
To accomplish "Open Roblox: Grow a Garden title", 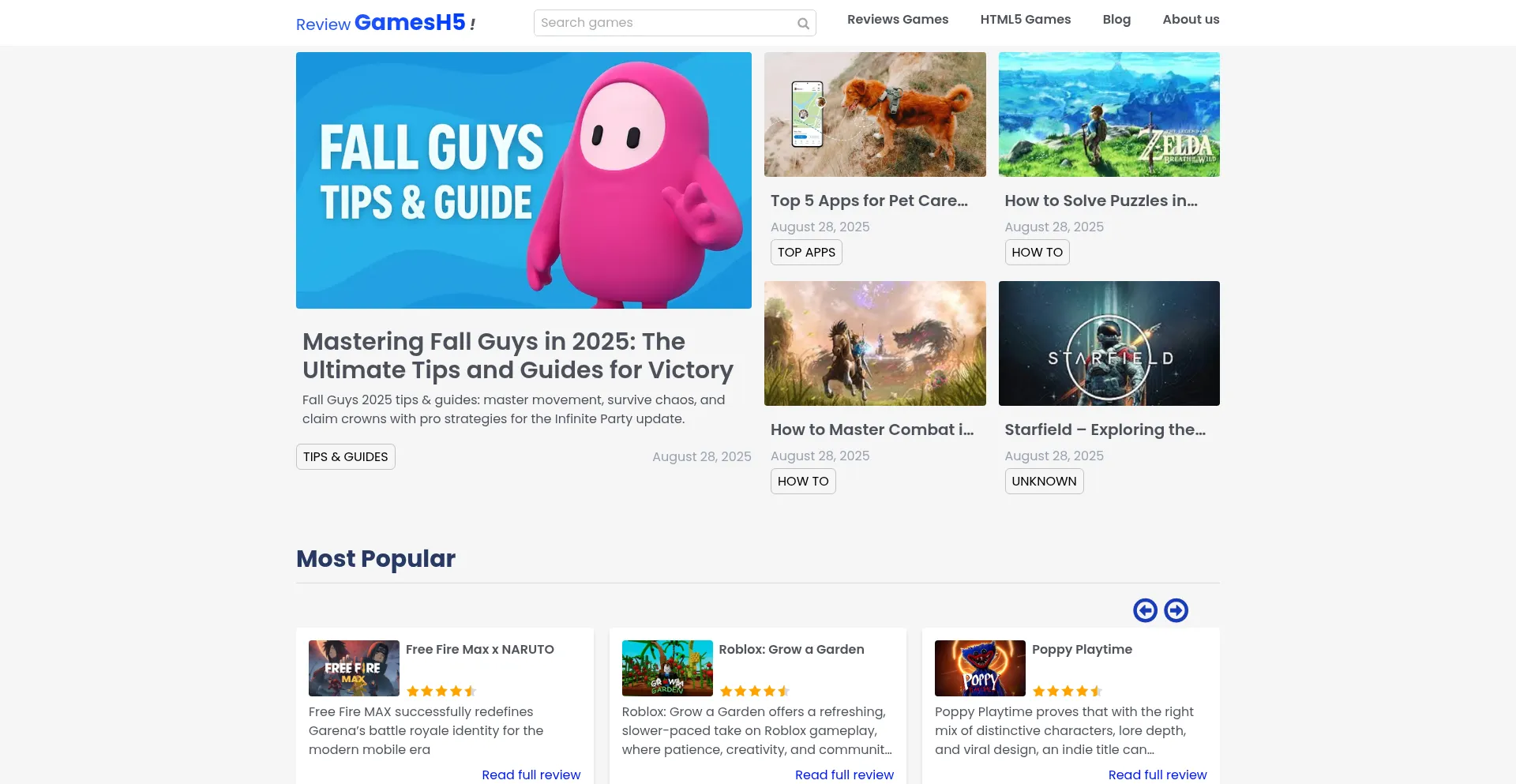I will 791,649.
